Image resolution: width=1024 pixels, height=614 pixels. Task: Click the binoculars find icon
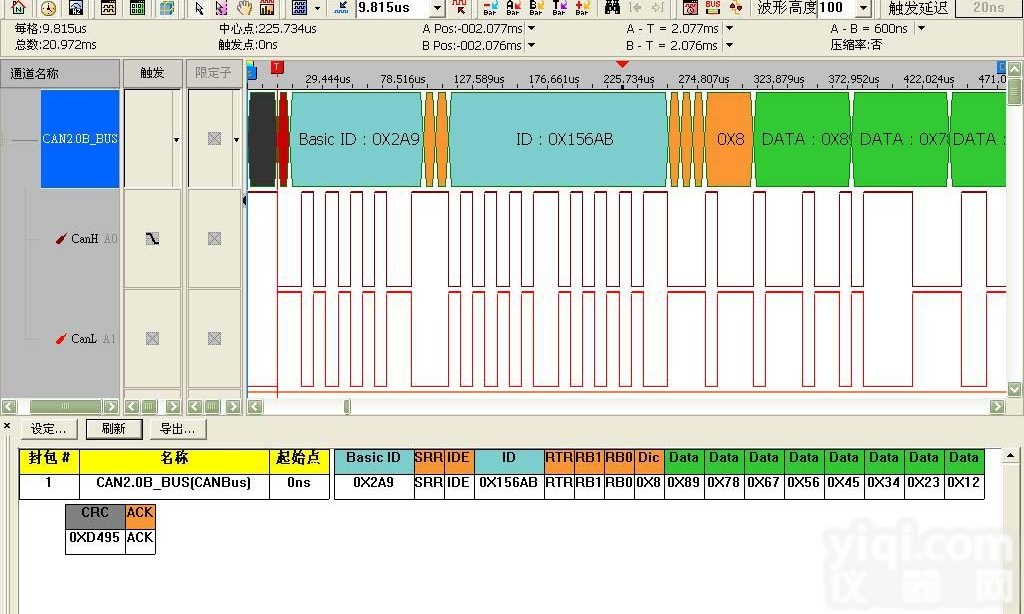point(611,8)
